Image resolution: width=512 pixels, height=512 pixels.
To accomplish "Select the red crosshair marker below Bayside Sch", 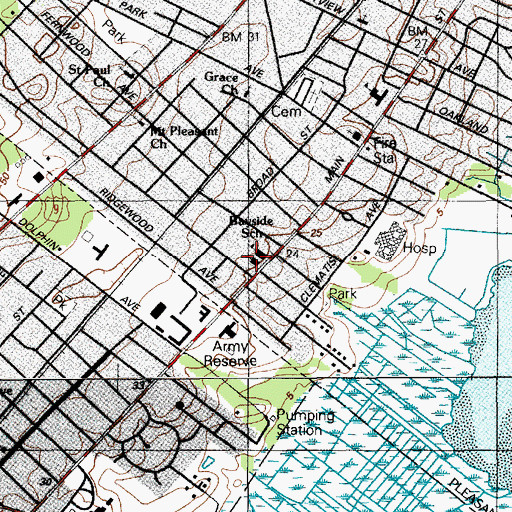I will [x=256, y=256].
